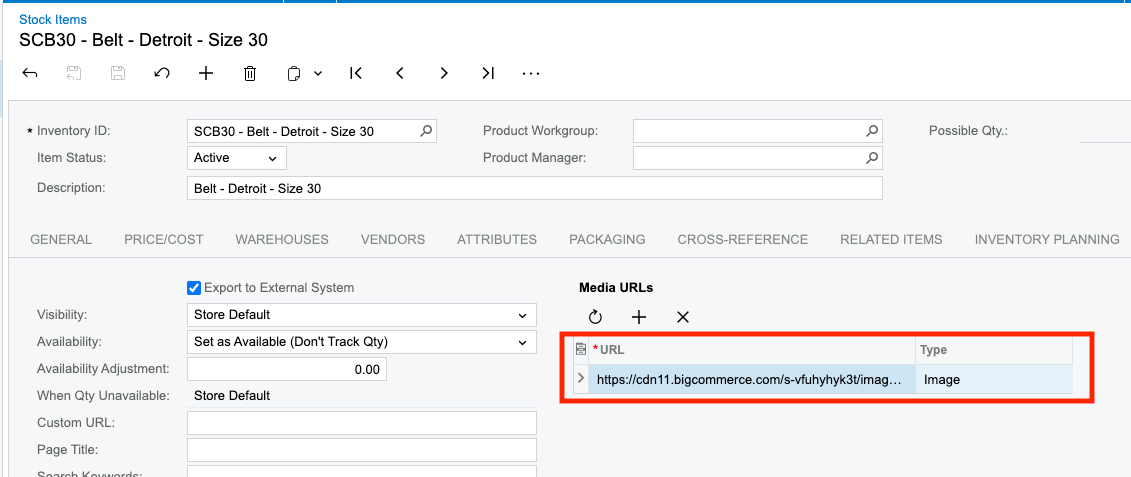The width and height of the screenshot is (1131, 477).
Task: Expand the Visibility dropdown
Action: pos(361,315)
